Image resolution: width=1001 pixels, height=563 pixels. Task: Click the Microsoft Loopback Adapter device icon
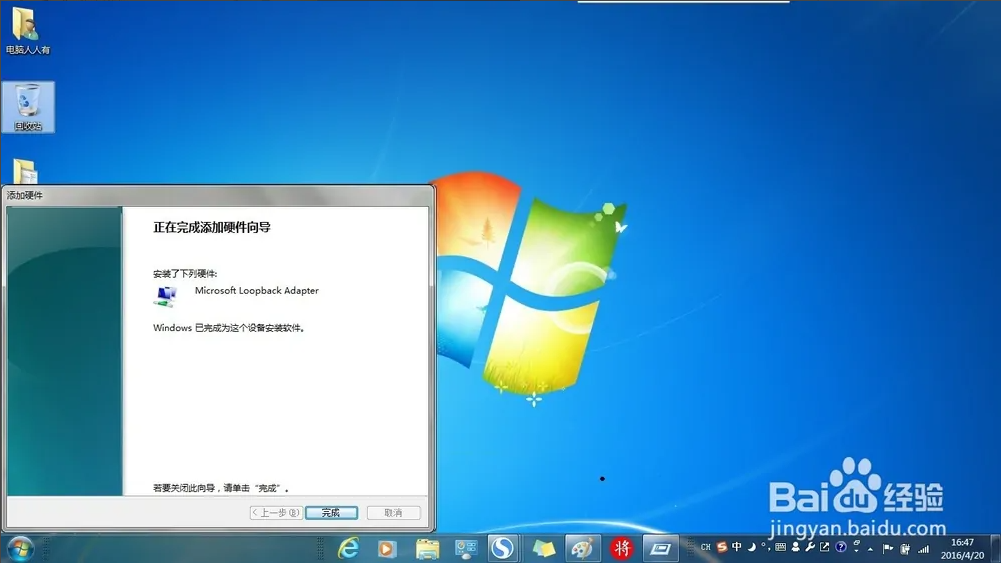[166, 295]
